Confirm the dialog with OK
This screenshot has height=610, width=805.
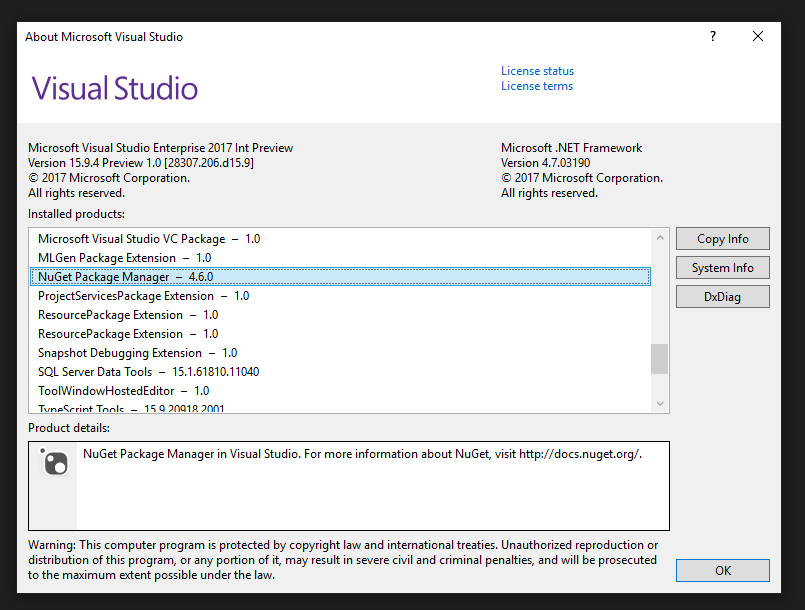(x=722, y=570)
